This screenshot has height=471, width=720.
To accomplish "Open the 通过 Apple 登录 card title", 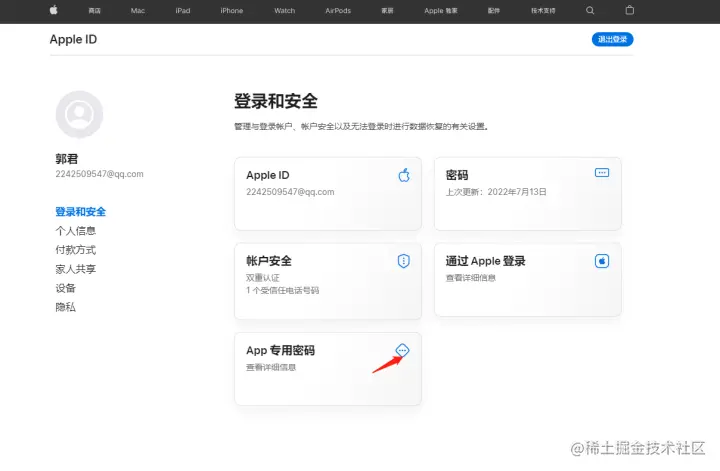I will point(485,261).
